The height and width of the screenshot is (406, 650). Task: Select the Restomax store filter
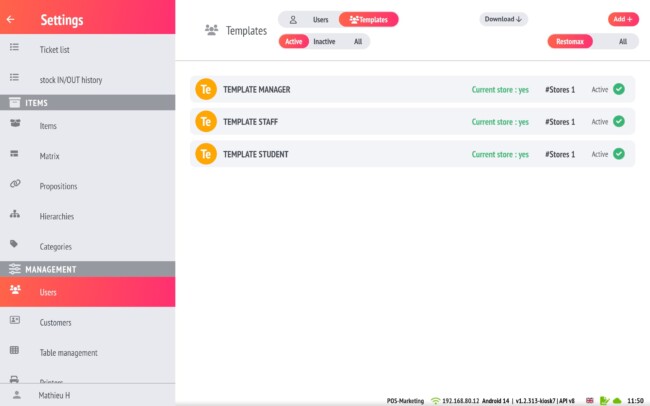coord(570,41)
